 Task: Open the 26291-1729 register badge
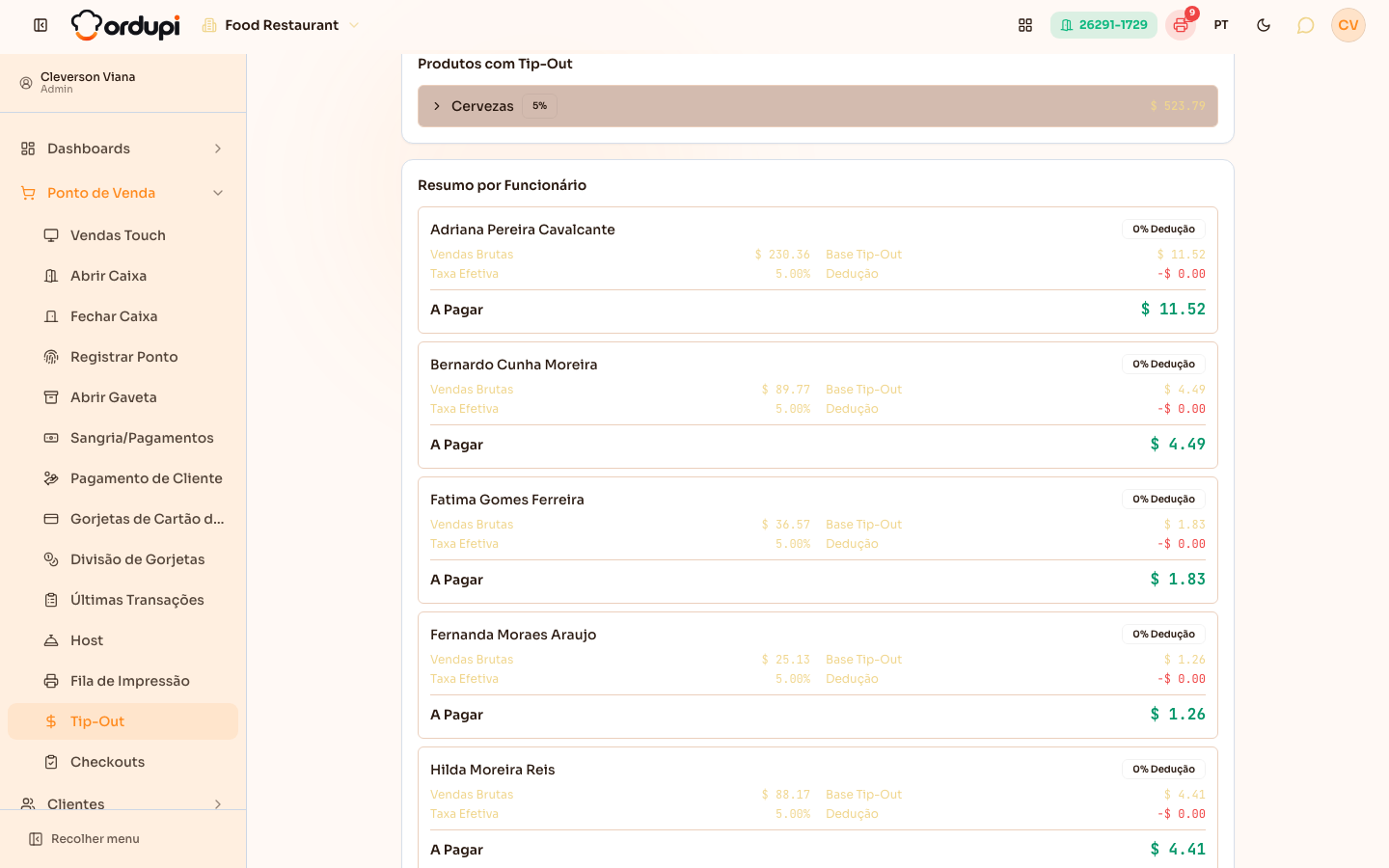(x=1103, y=25)
